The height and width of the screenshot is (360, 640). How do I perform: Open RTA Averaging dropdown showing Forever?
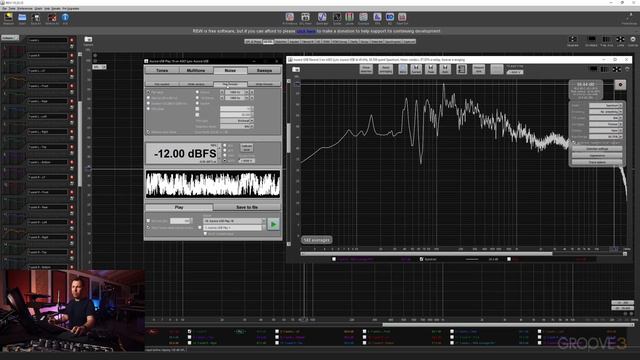pyautogui.click(x=606, y=124)
